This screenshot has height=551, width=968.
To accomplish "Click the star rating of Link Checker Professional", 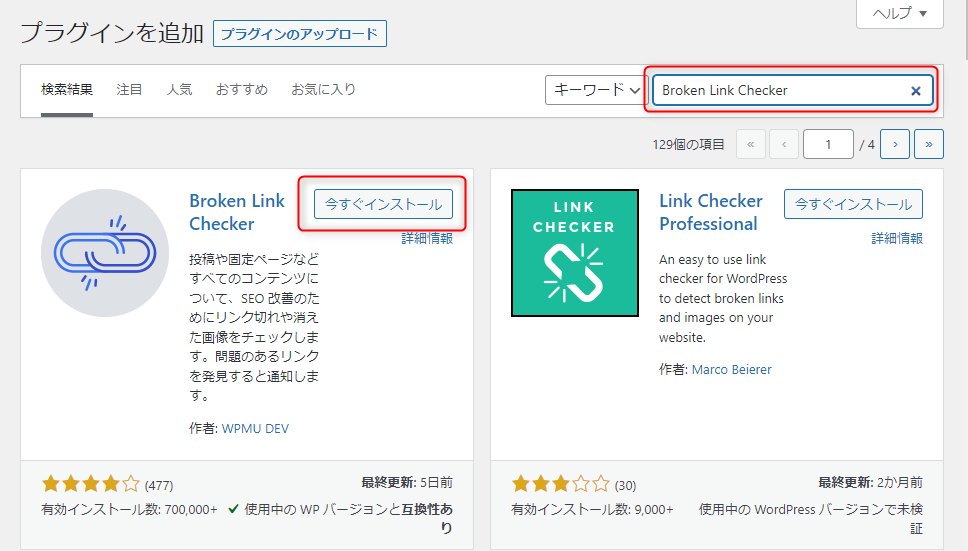I will [x=561, y=484].
